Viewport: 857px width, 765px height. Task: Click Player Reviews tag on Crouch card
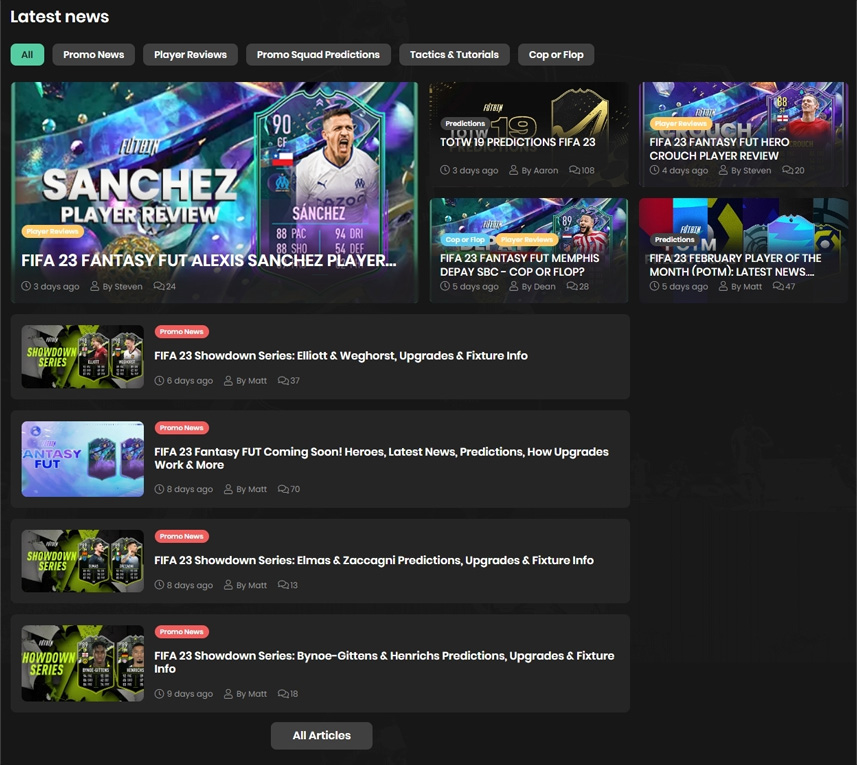click(x=680, y=123)
